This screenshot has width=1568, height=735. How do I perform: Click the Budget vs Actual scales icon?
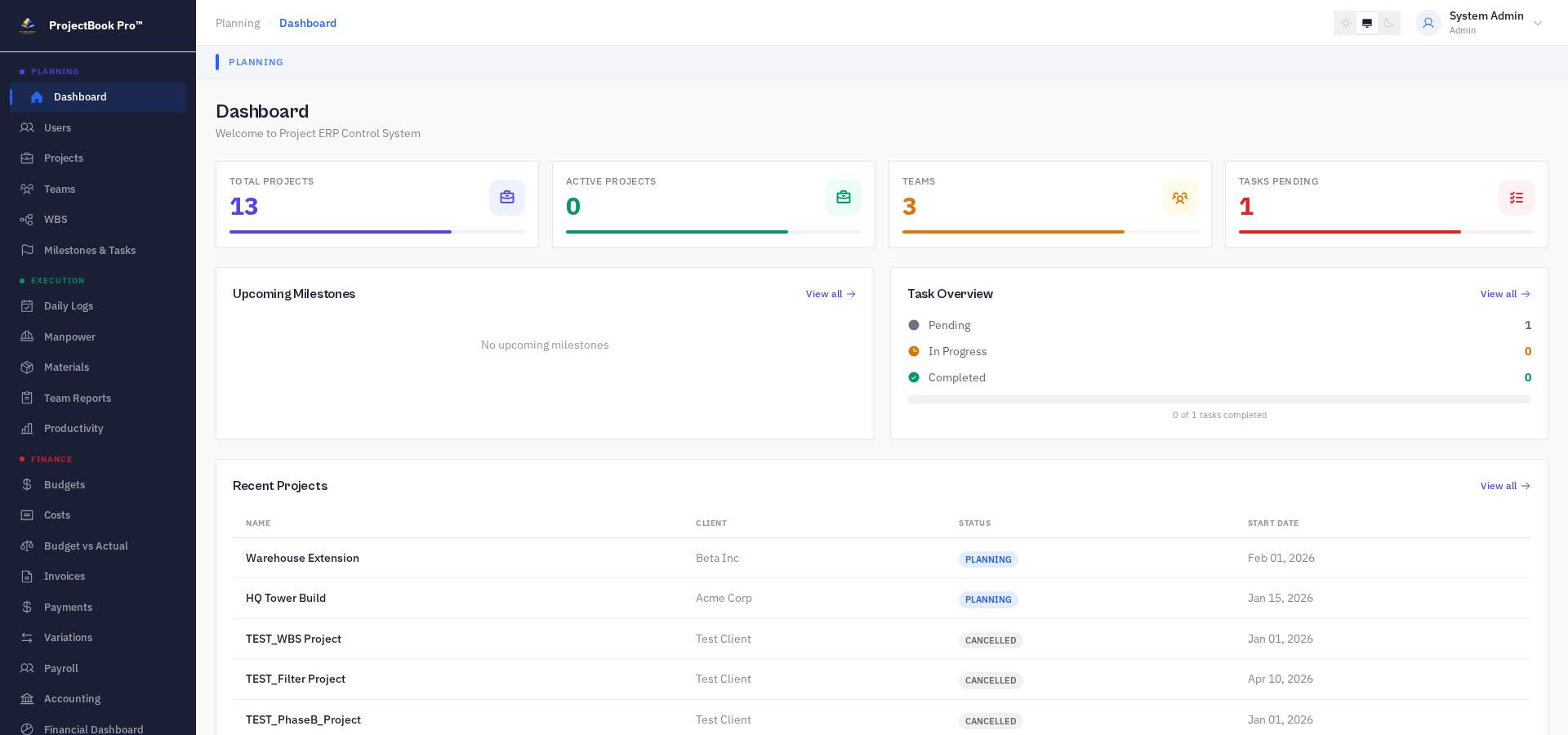coord(27,546)
